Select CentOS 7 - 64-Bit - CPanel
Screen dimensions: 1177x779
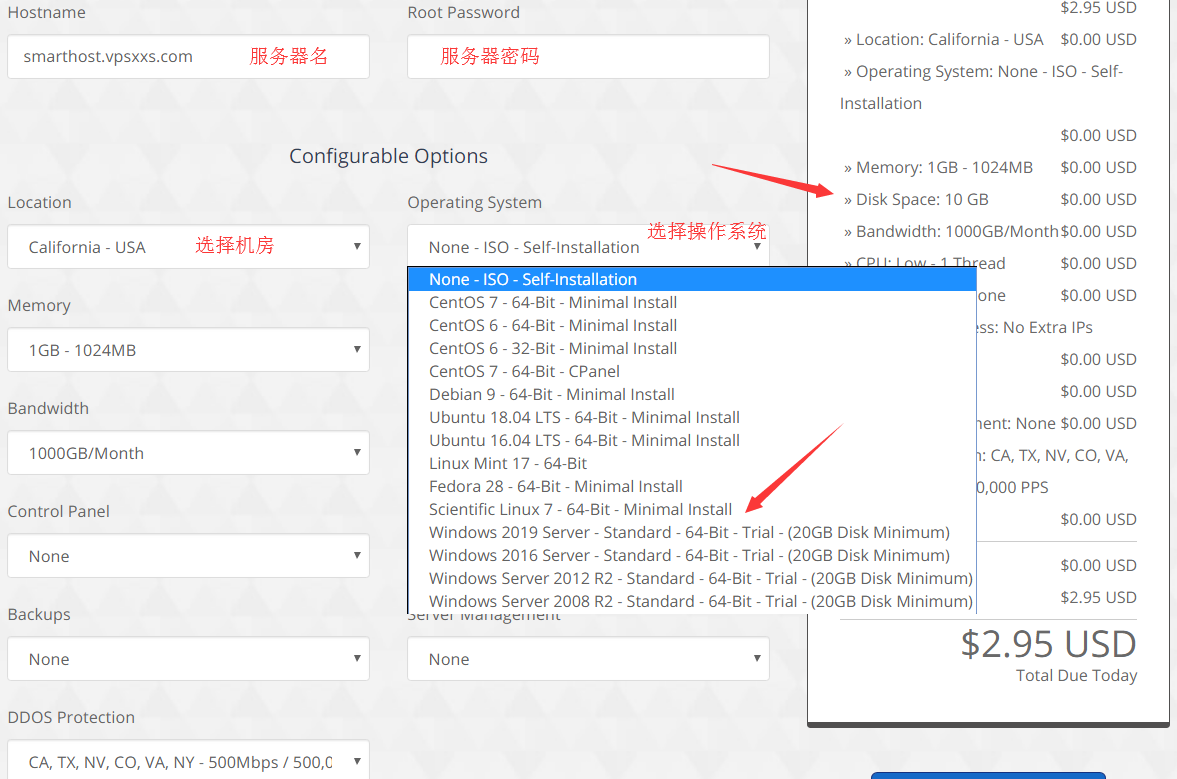[692, 371]
